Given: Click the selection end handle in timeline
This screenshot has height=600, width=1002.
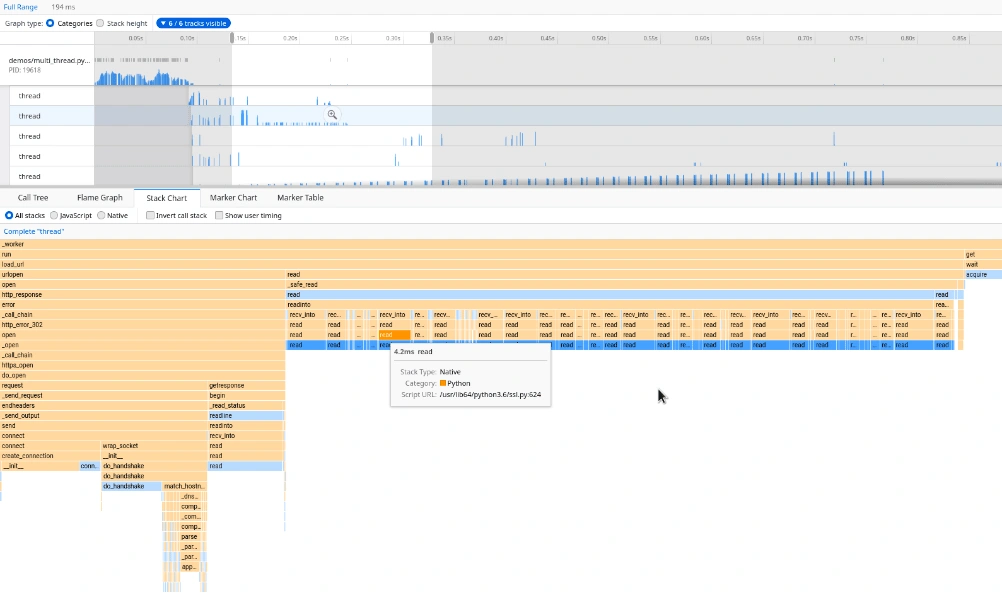Looking at the screenshot, I should point(432,38).
